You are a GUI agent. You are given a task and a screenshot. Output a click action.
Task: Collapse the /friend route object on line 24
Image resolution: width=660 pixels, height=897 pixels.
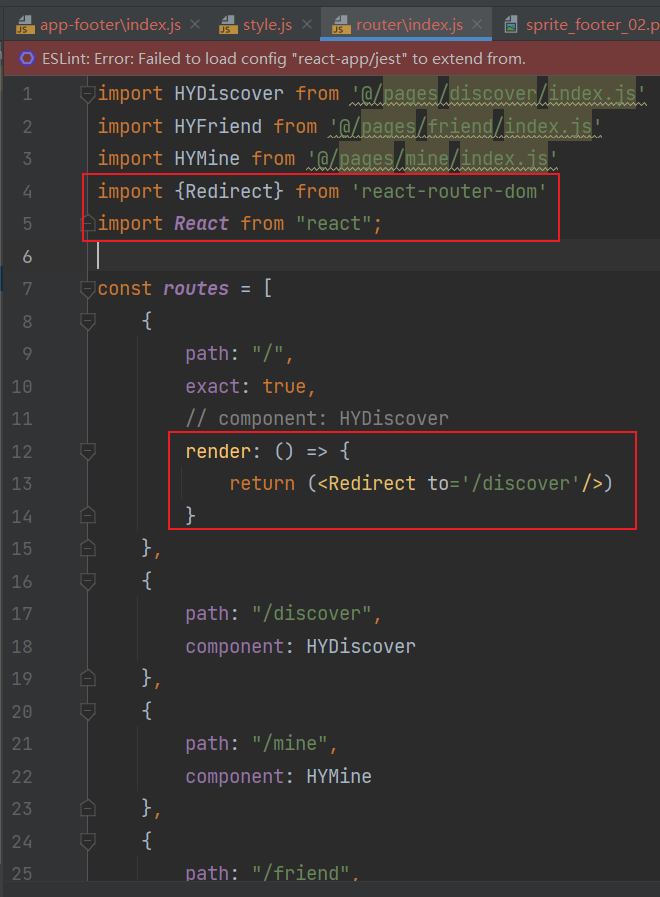(x=88, y=842)
